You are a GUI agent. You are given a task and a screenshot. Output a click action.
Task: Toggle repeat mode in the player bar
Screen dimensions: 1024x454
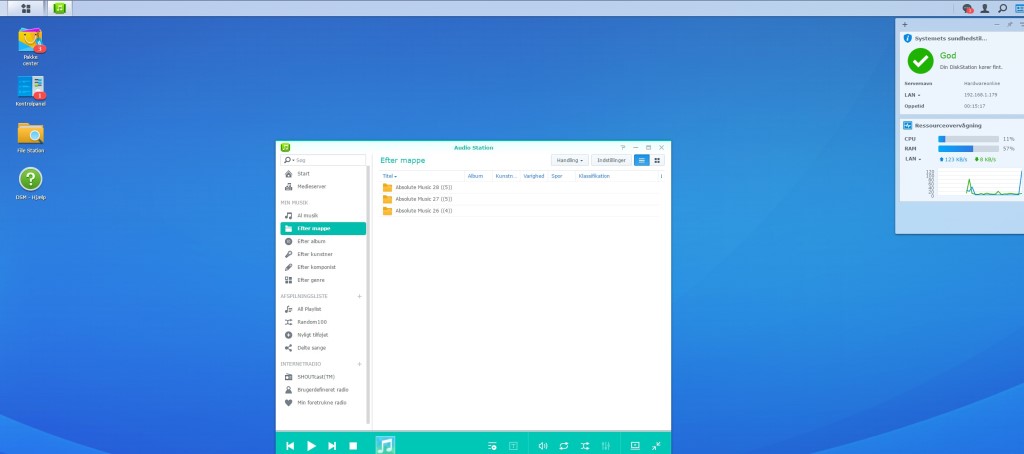[564, 446]
